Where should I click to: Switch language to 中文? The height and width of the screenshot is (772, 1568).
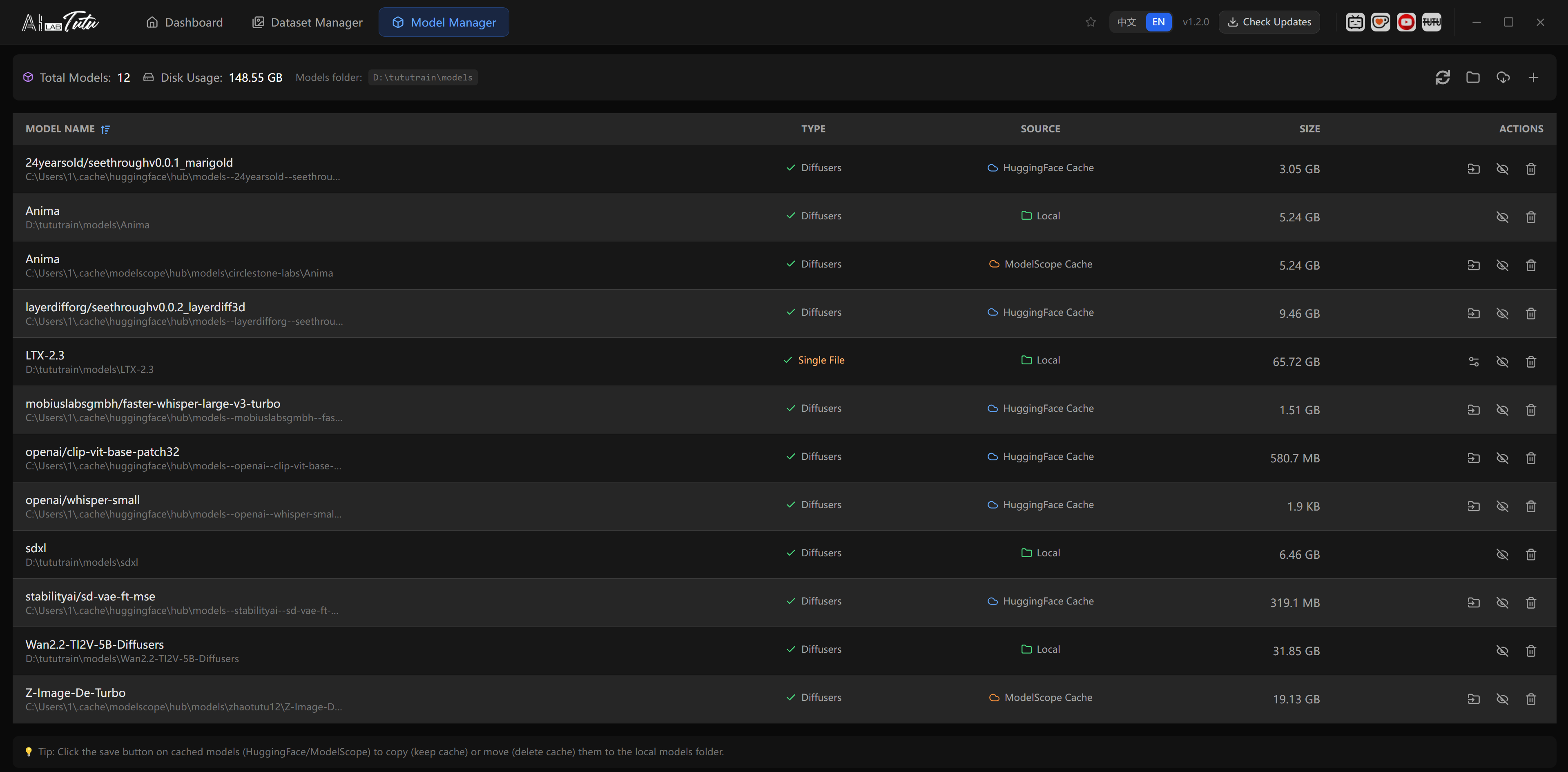(1126, 22)
